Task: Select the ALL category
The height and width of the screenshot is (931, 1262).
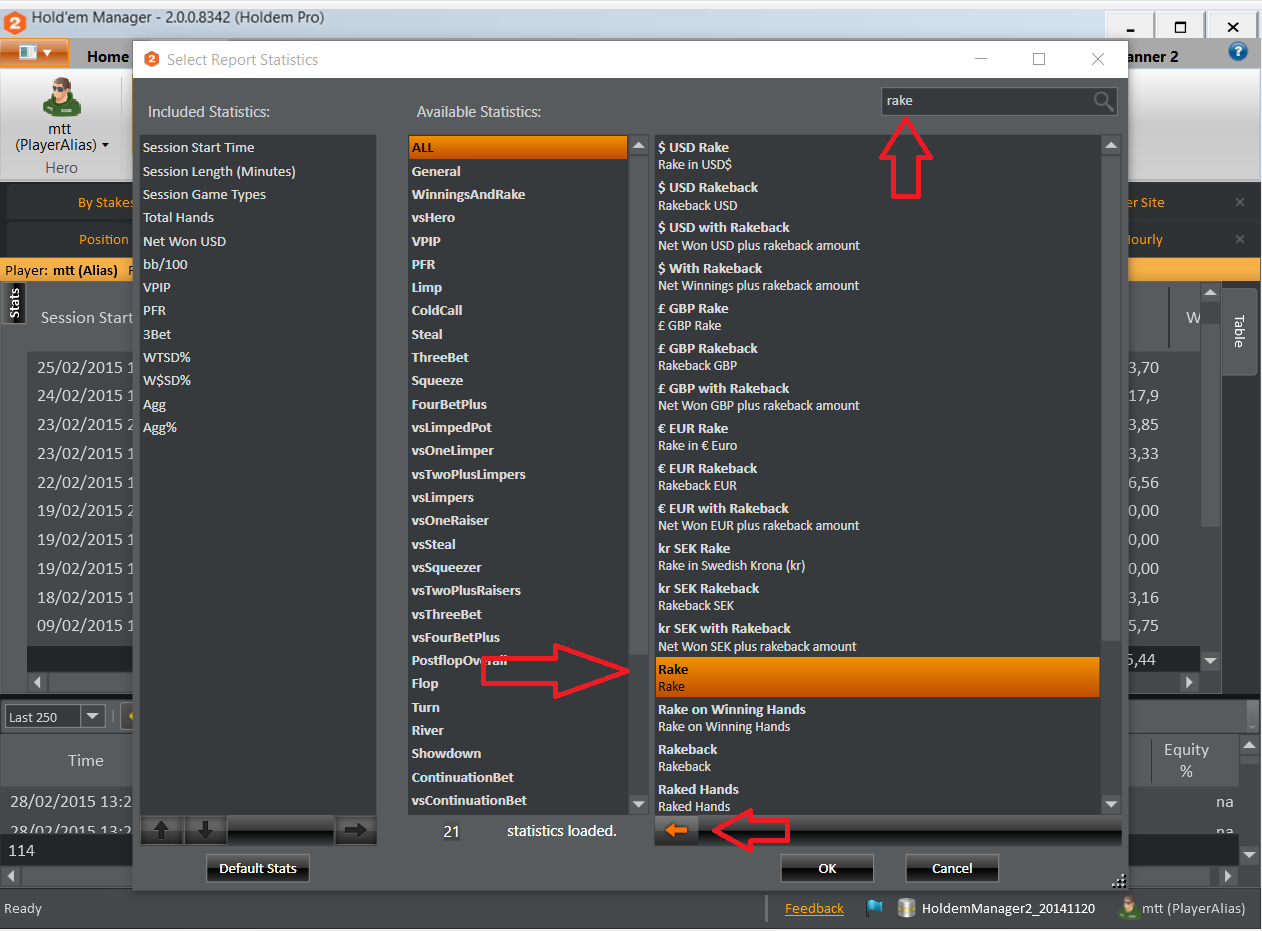Action: [x=518, y=147]
